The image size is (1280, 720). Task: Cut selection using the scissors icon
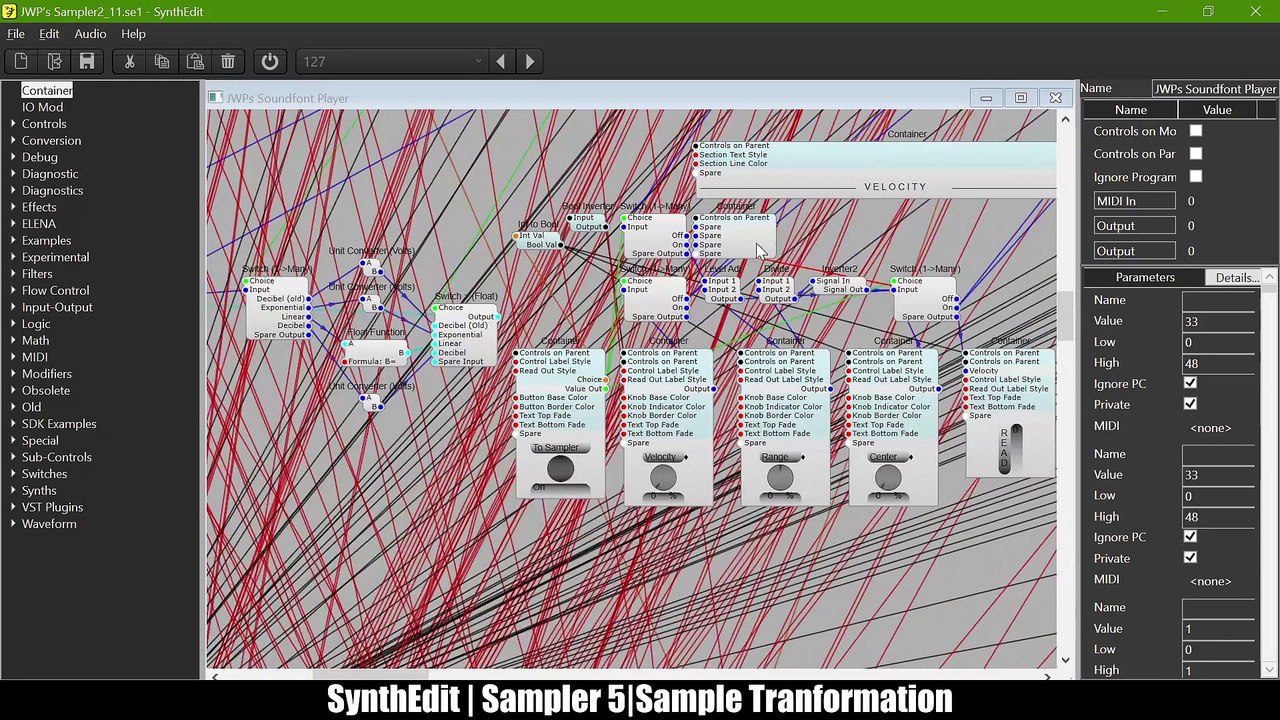pyautogui.click(x=129, y=62)
